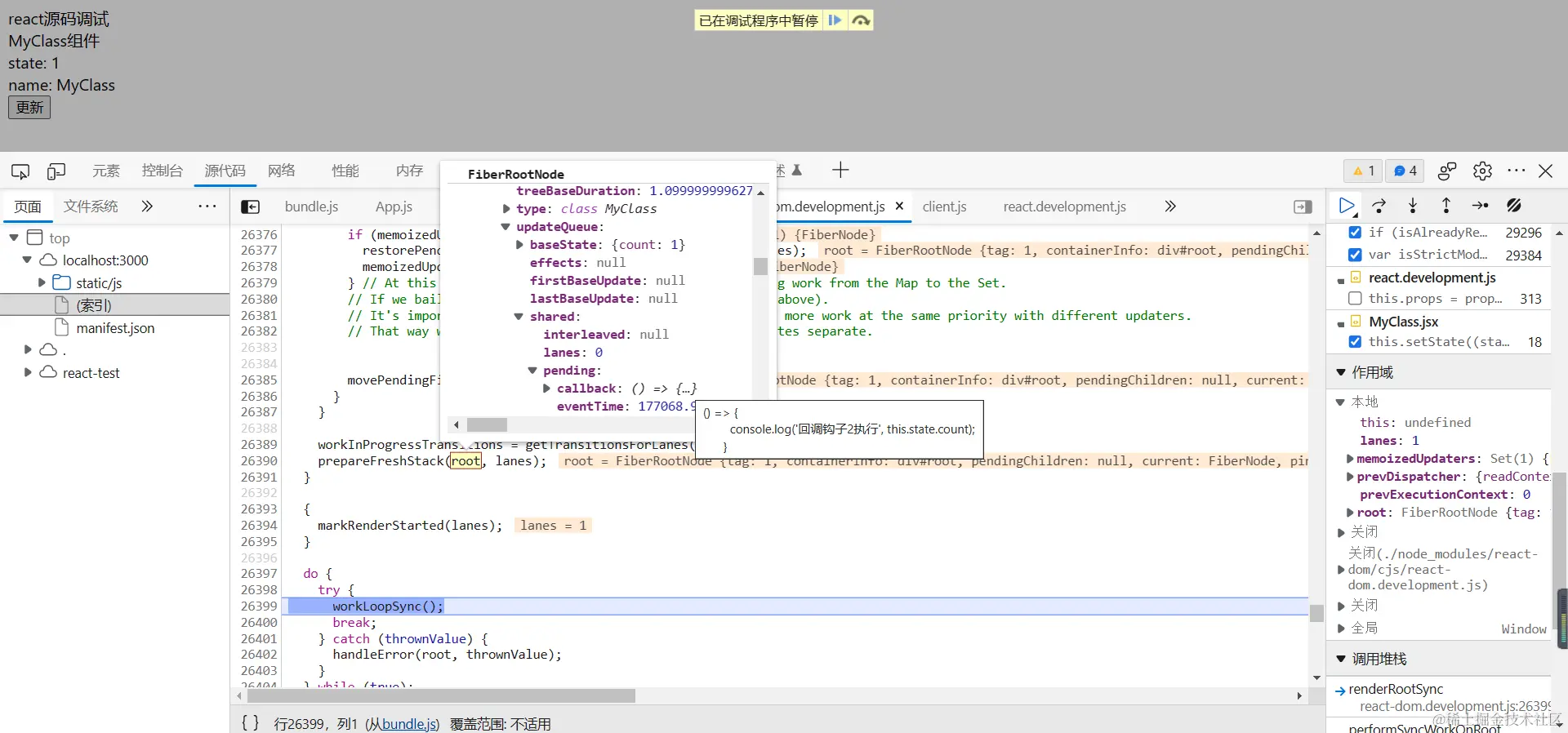
Task: Click the Step button
Action: pyautogui.click(x=1480, y=206)
